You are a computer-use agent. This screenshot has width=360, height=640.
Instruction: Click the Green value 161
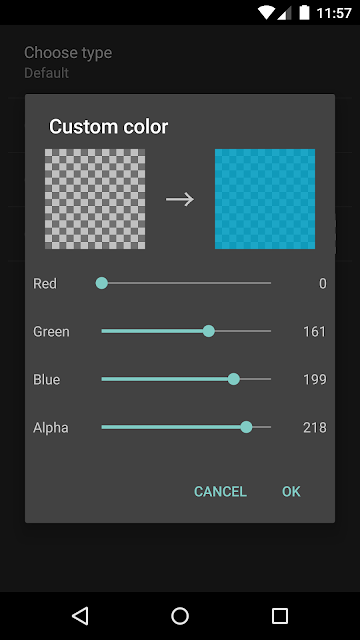pyautogui.click(x=315, y=331)
